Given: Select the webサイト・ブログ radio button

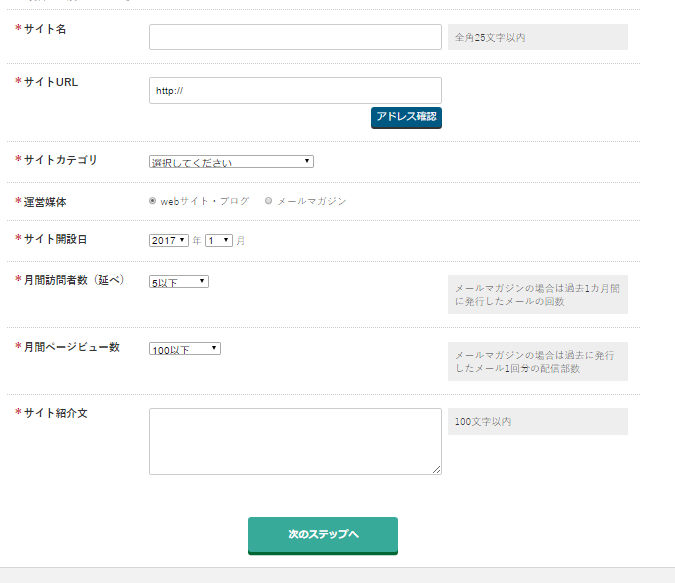Looking at the screenshot, I should pos(152,201).
